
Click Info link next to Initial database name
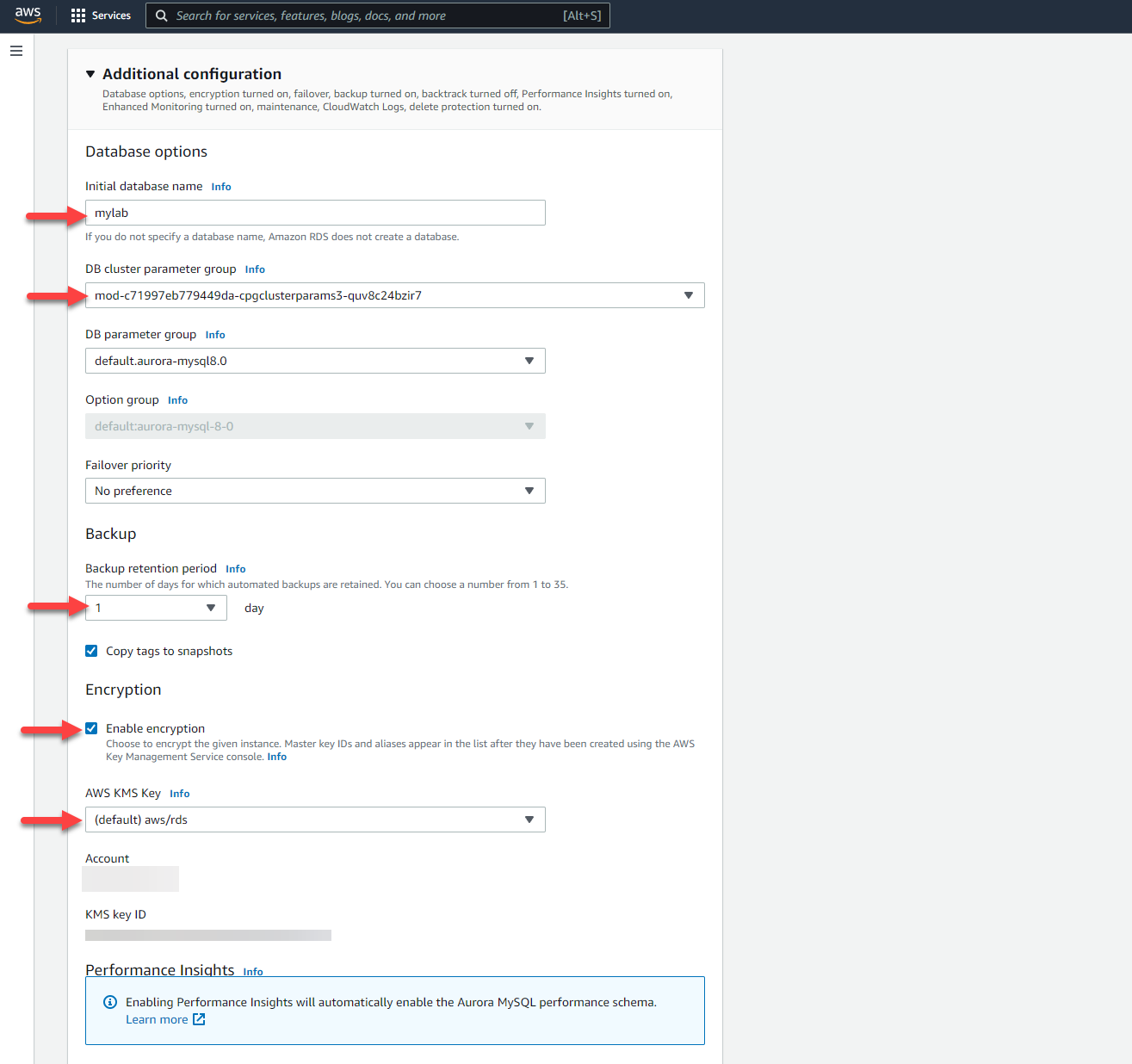coord(221,187)
